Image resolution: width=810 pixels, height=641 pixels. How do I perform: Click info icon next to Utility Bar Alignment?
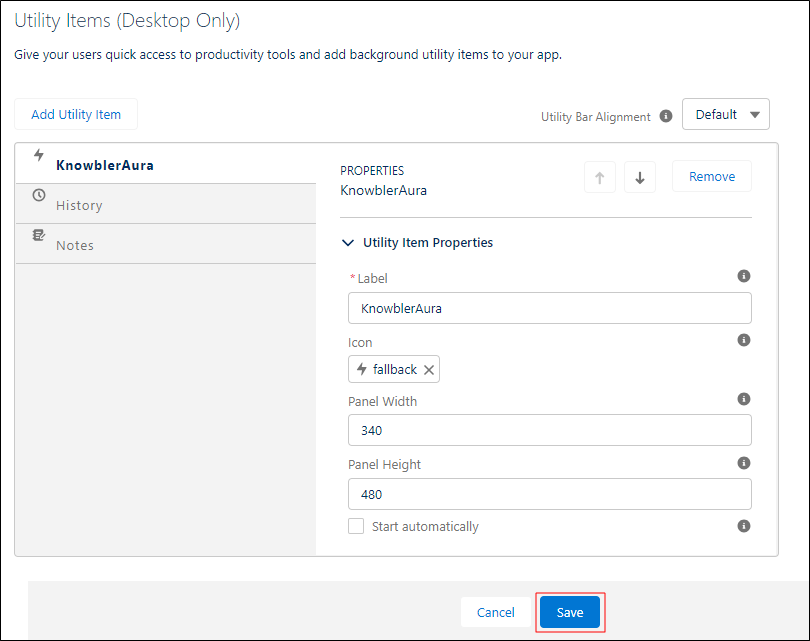click(x=666, y=116)
